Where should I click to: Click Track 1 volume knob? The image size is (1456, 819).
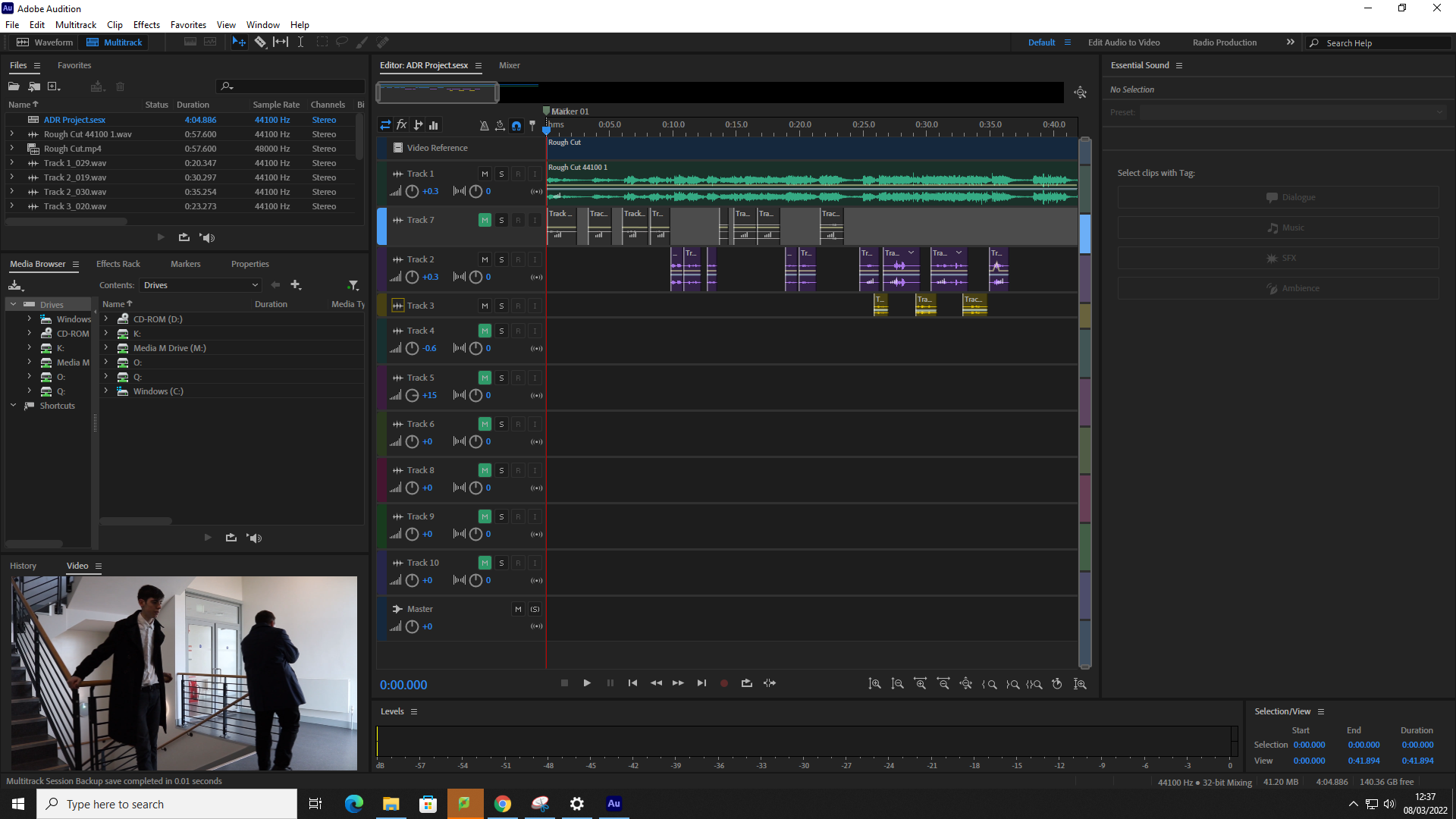(x=412, y=191)
